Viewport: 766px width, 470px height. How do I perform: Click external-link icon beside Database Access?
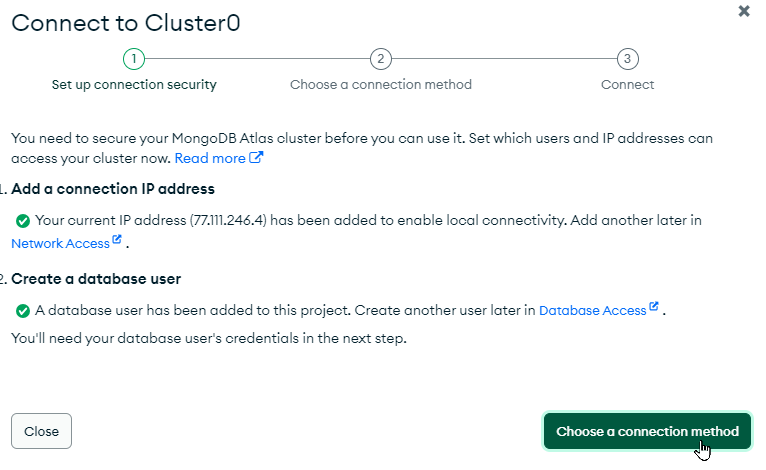(x=654, y=306)
